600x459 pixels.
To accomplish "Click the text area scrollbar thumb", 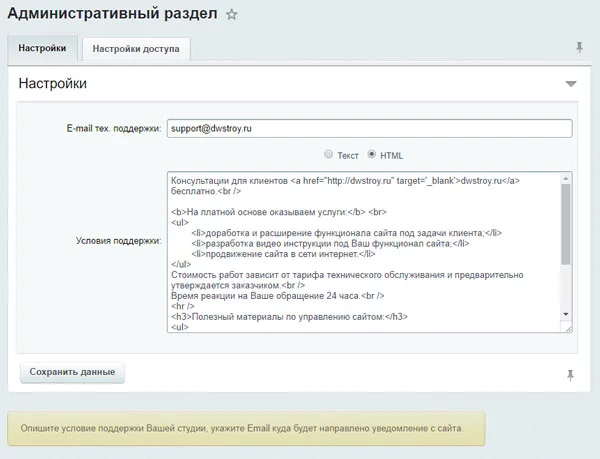I will (565, 222).
